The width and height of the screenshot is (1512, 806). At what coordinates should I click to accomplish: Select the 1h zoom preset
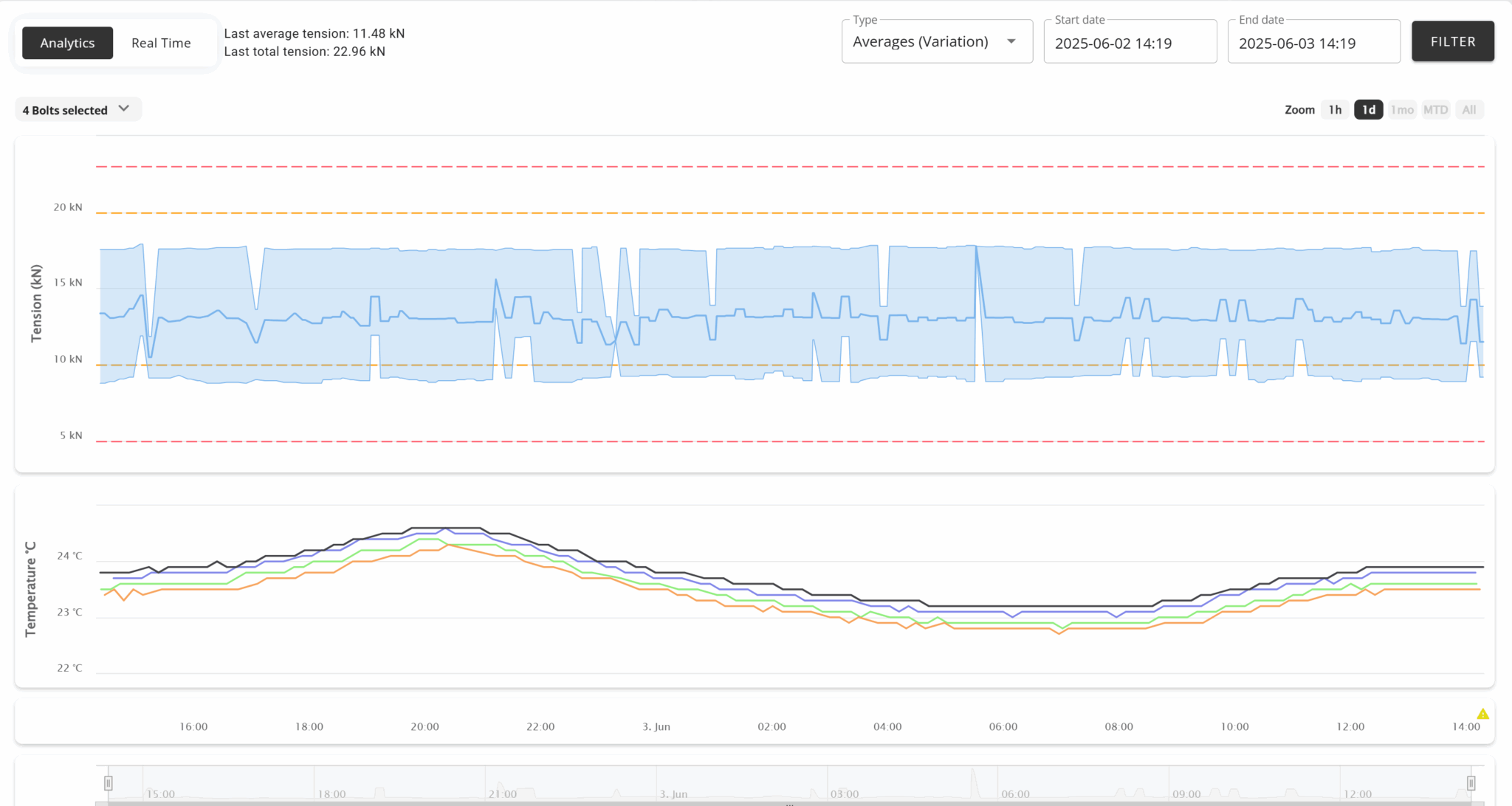(x=1334, y=109)
